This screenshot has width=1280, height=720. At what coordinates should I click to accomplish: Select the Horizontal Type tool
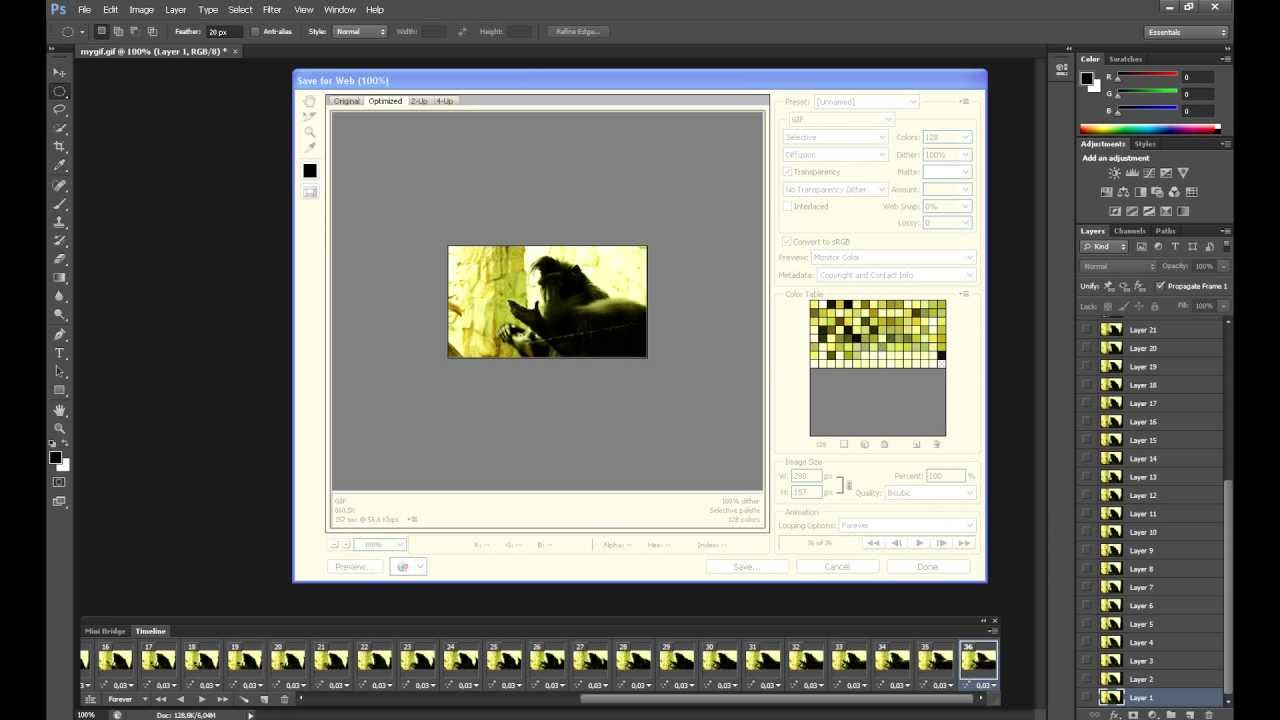pos(60,353)
